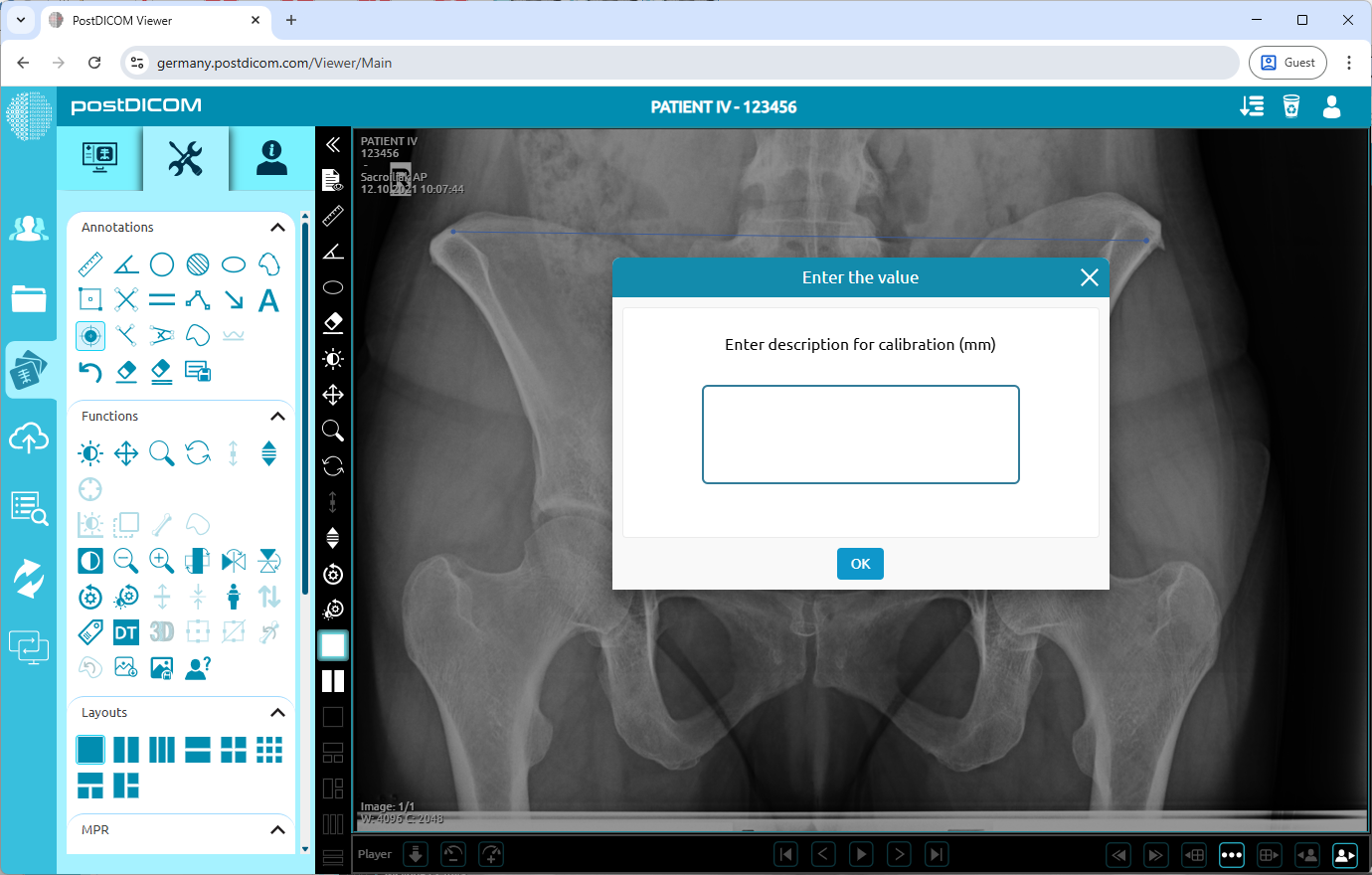Toggle the tools panel with the collapse arrow

click(333, 144)
